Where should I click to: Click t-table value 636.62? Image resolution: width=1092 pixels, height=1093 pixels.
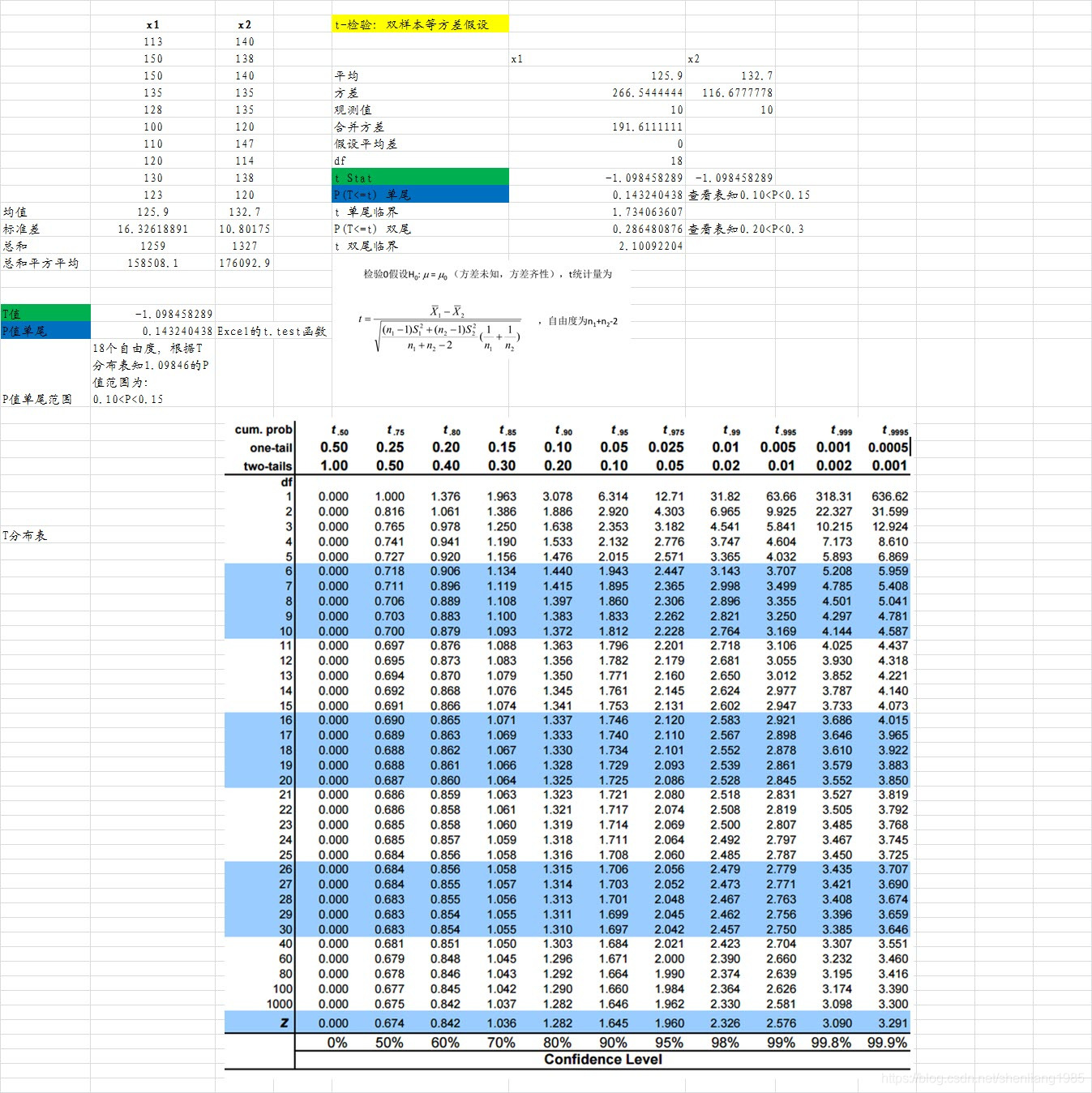coord(889,496)
